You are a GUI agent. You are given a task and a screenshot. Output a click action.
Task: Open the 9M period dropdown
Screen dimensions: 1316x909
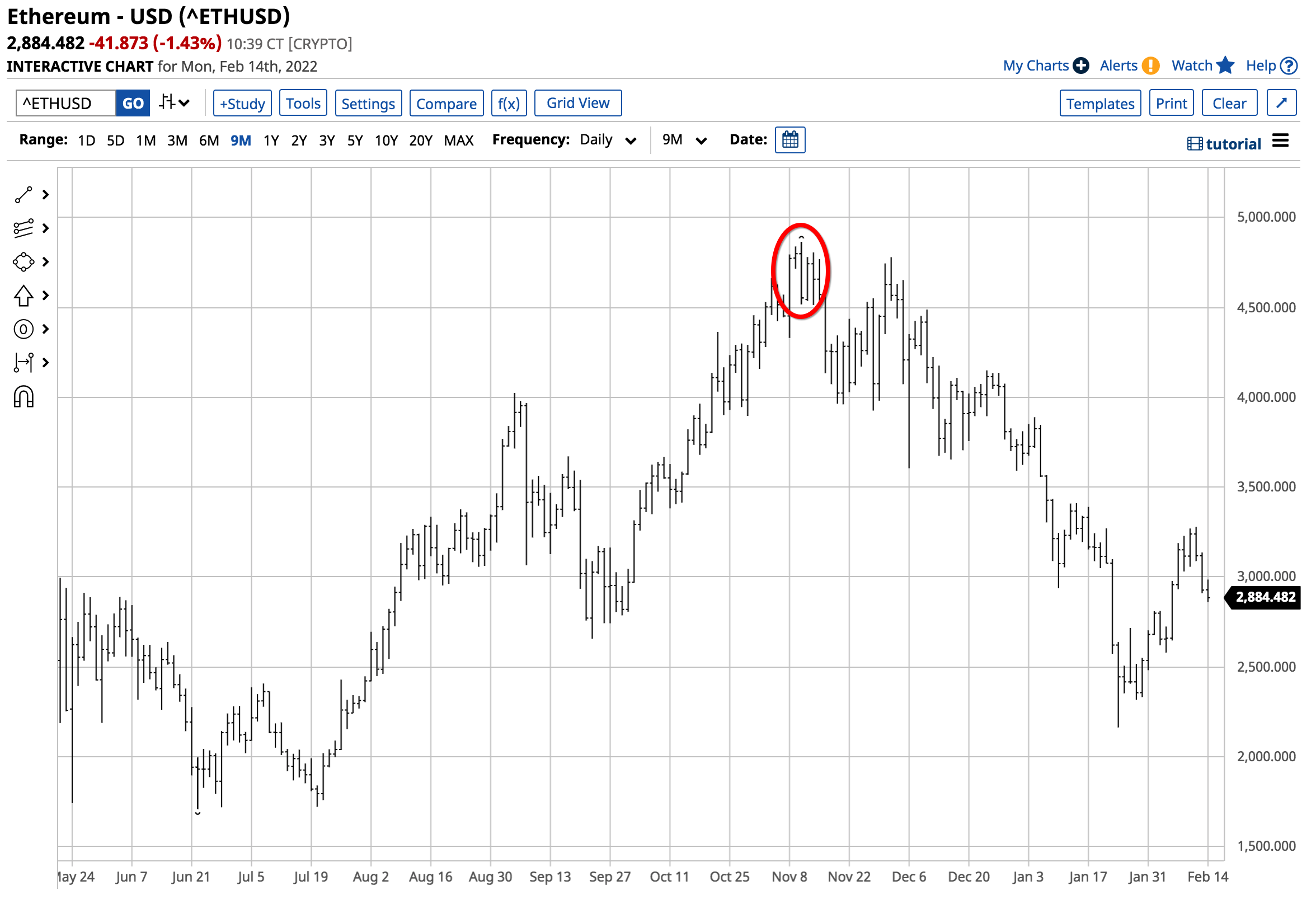coord(684,140)
